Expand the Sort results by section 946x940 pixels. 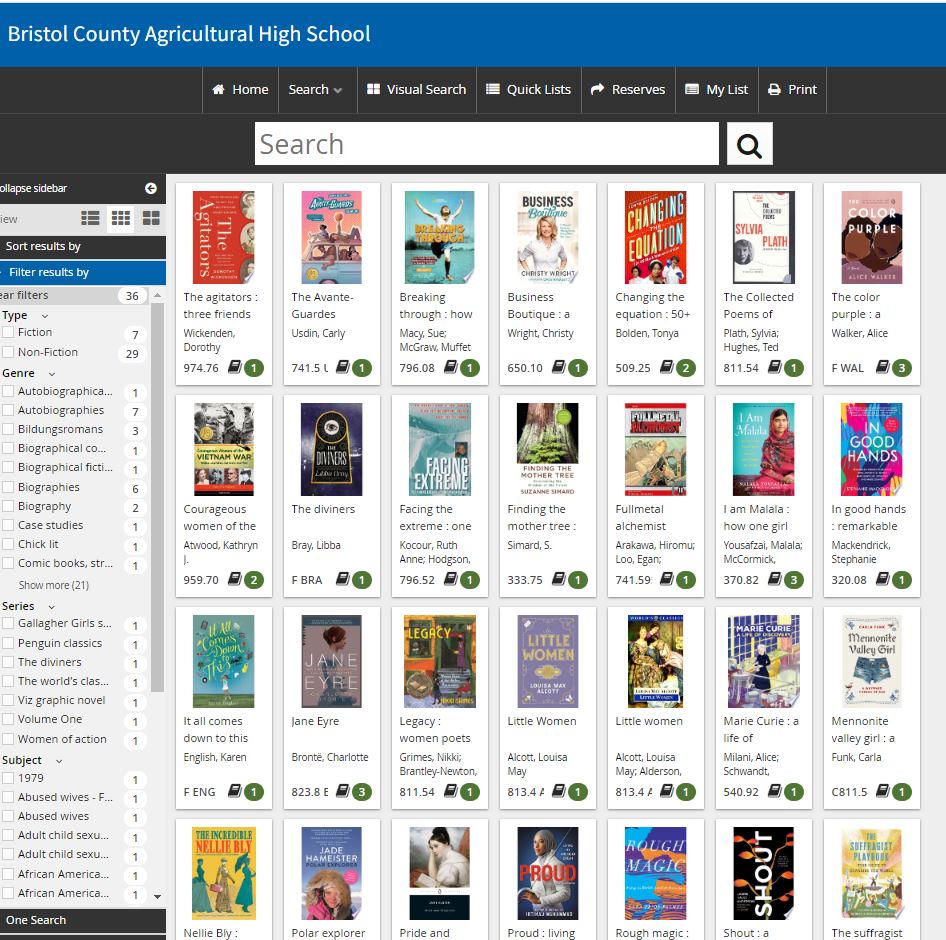83,247
